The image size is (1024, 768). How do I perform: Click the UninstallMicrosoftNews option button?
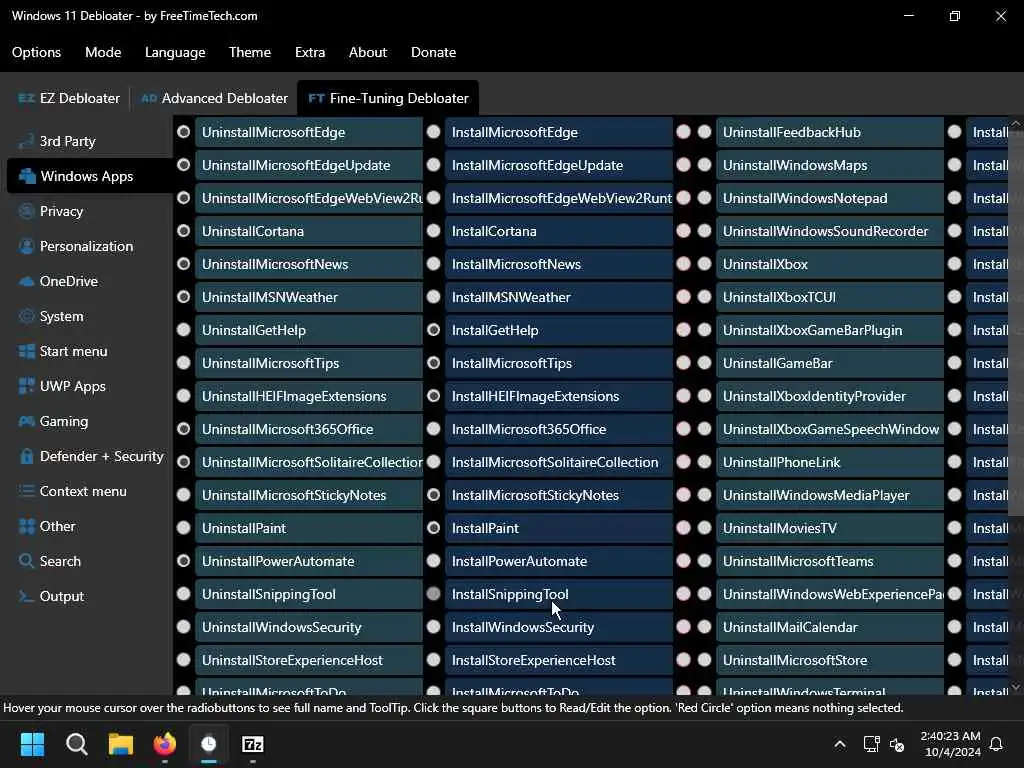(x=309, y=264)
